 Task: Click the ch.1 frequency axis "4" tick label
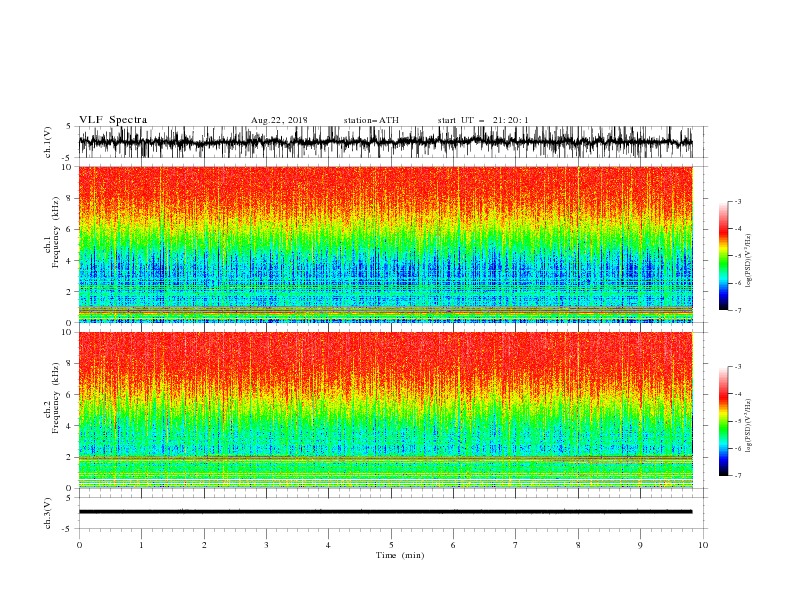point(70,261)
